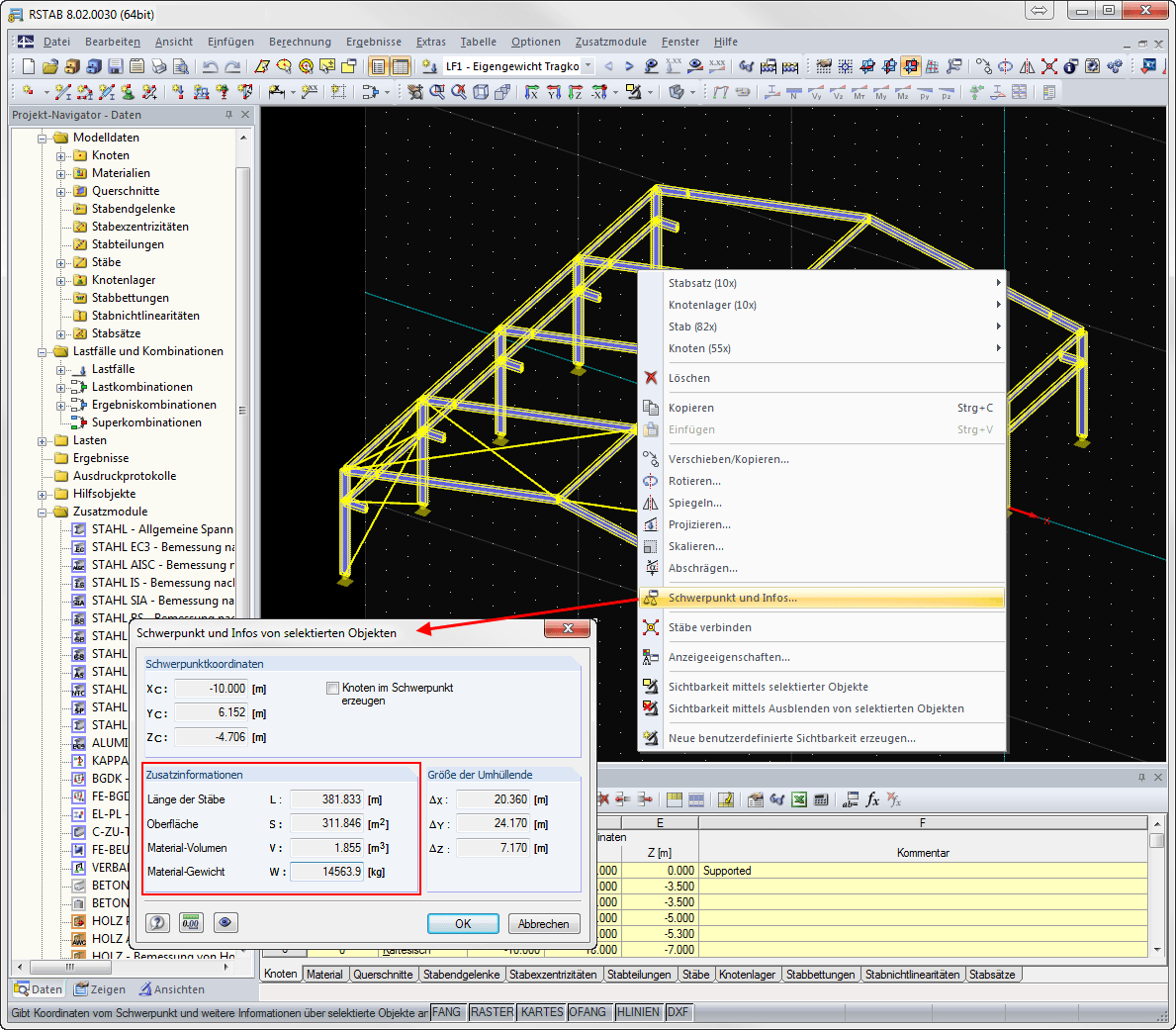The width and height of the screenshot is (1176, 1030).
Task: Toggle KARTES in status bar
Action: [541, 1012]
